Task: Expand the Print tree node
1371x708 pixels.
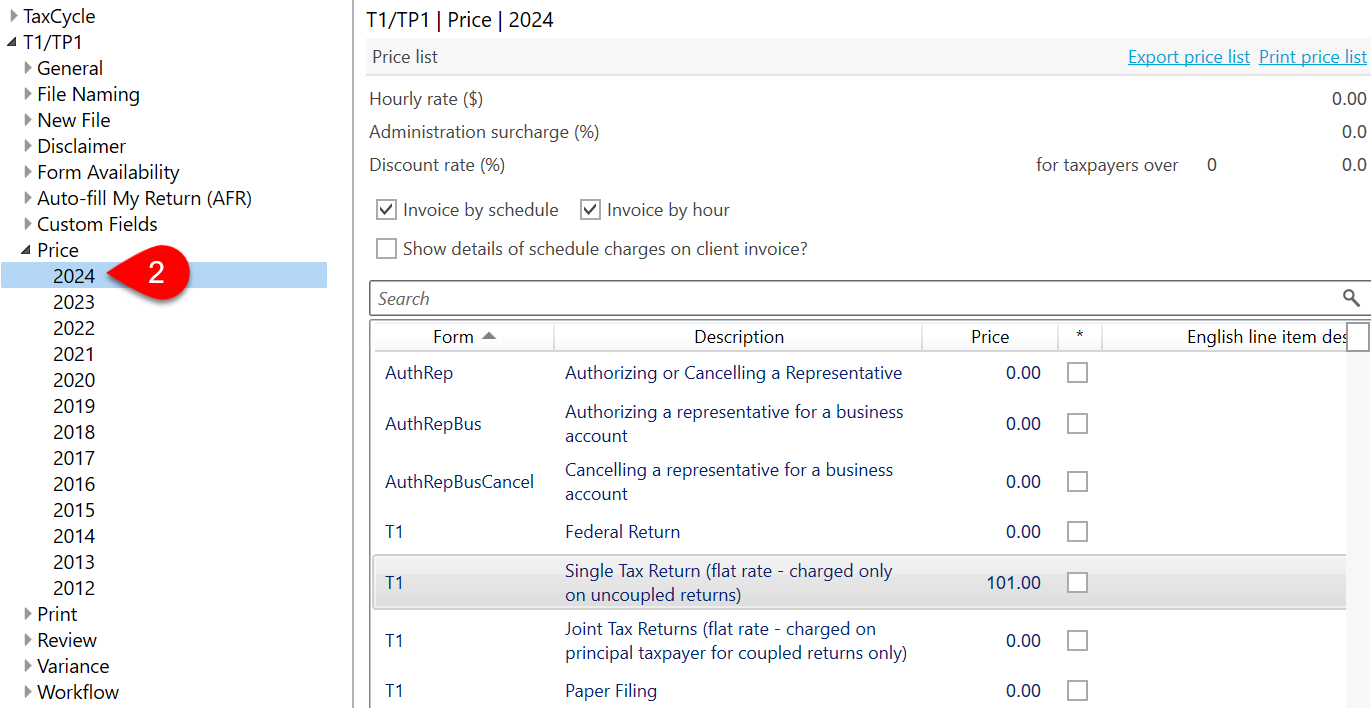Action: coord(28,614)
